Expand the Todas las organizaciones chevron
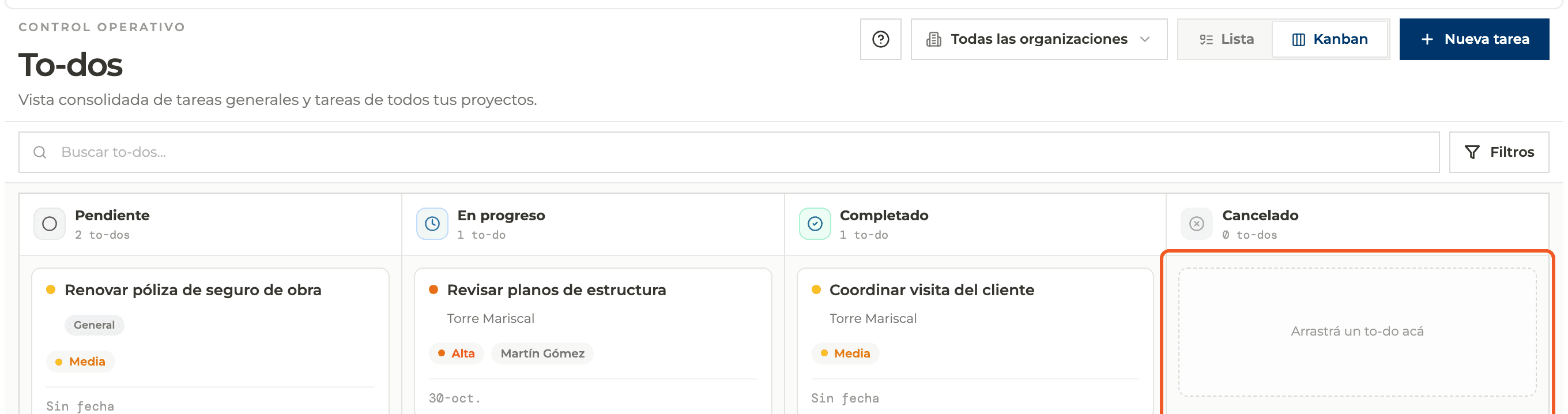1568x414 pixels. [1144, 40]
